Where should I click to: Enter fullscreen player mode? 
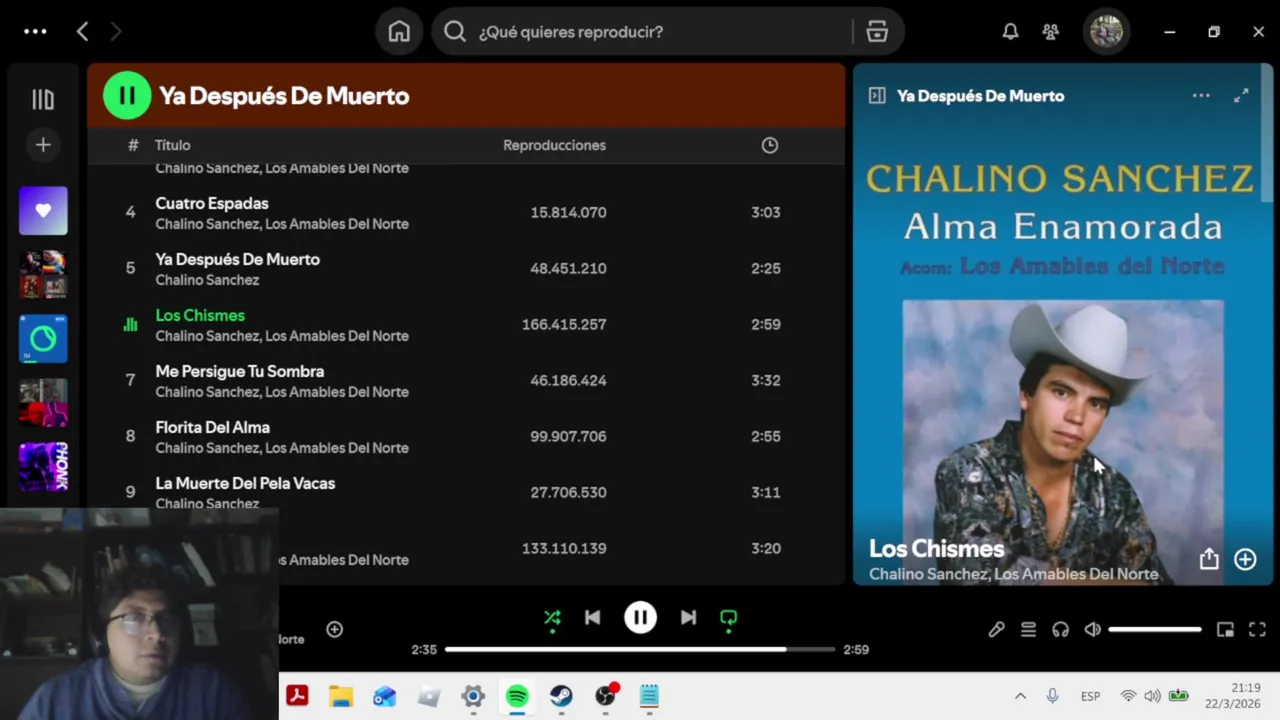[1257, 629]
